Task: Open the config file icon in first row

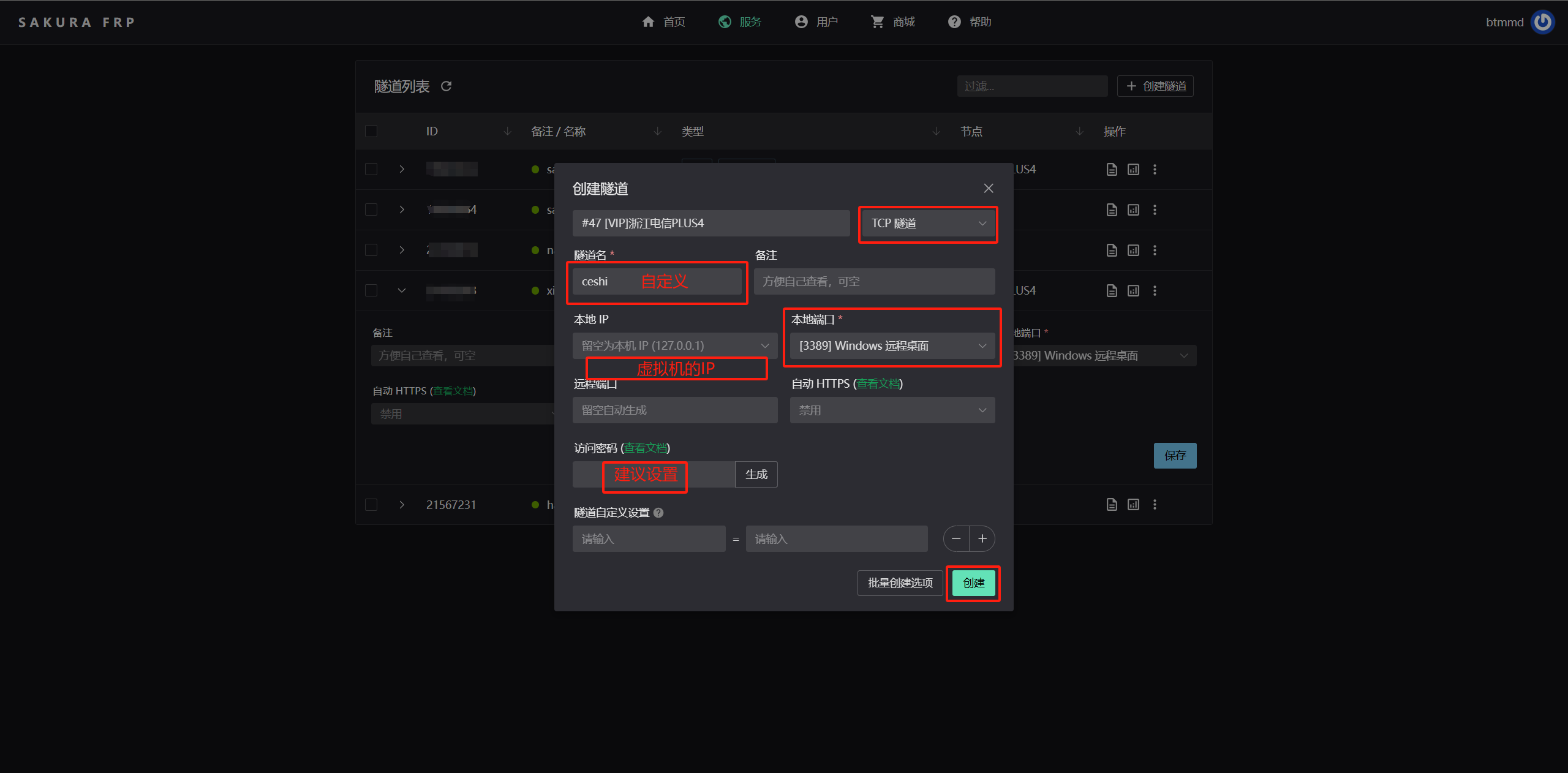Action: click(x=1112, y=170)
